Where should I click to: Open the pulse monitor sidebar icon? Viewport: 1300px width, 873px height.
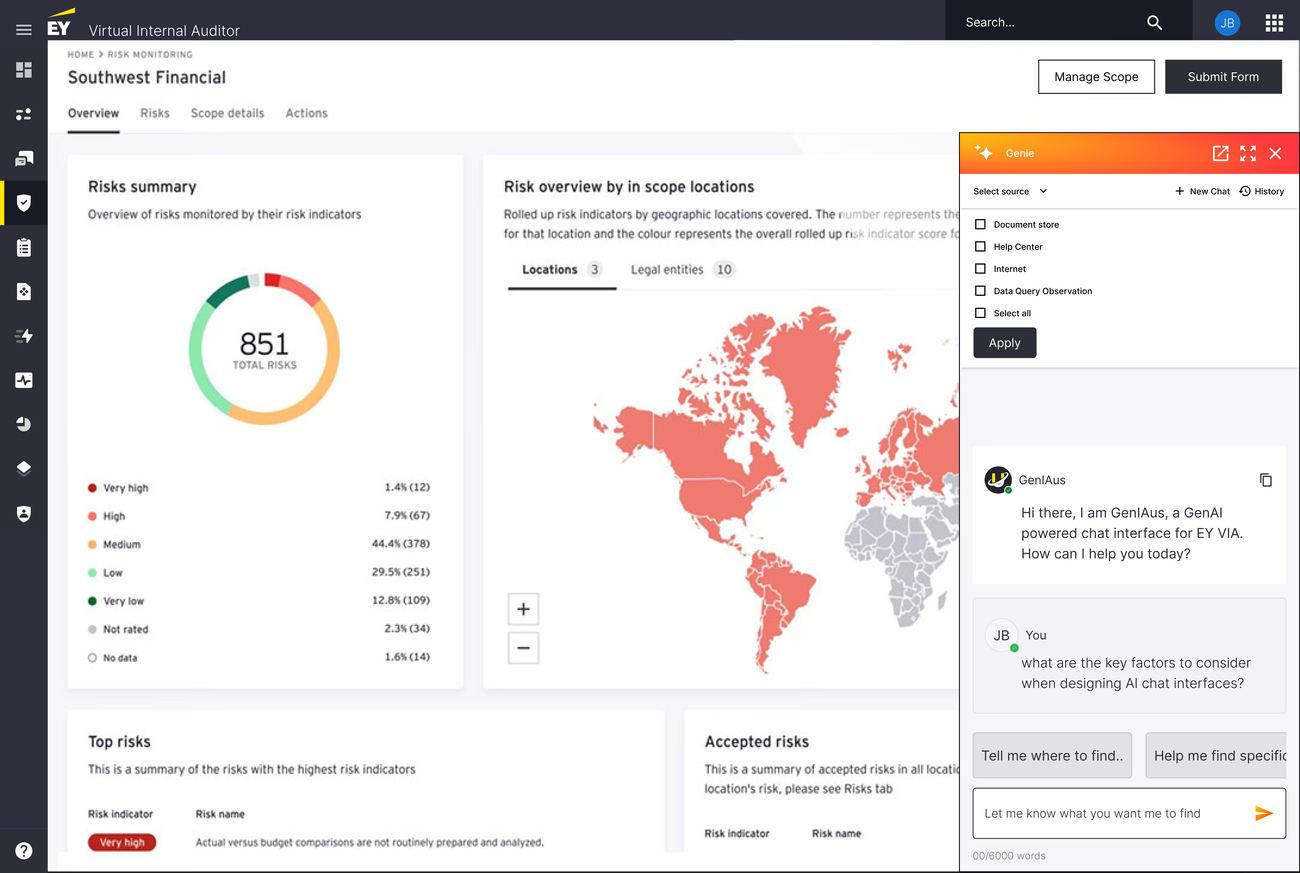point(24,380)
